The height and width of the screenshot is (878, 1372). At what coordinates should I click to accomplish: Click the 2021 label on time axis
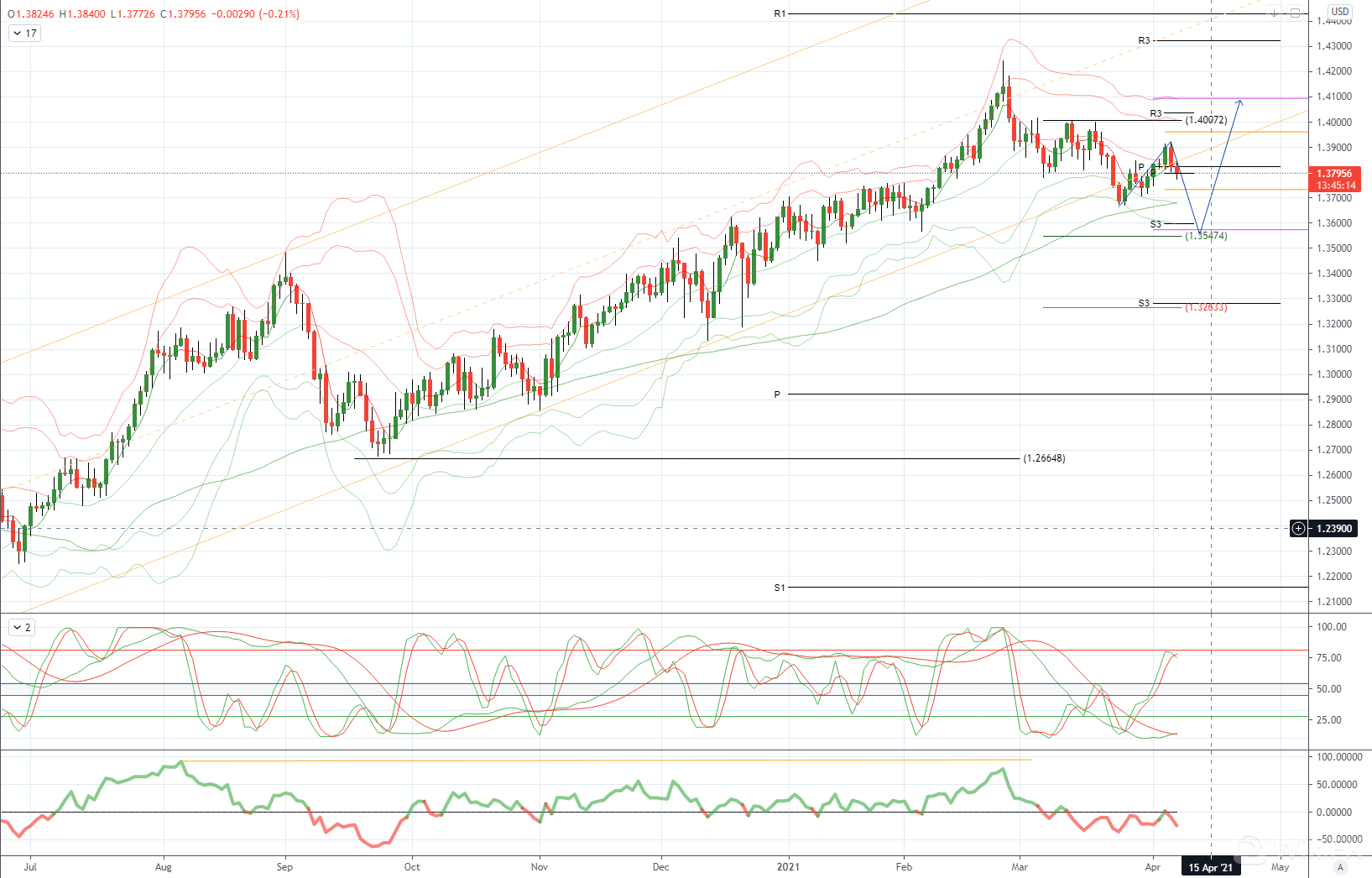click(x=788, y=867)
